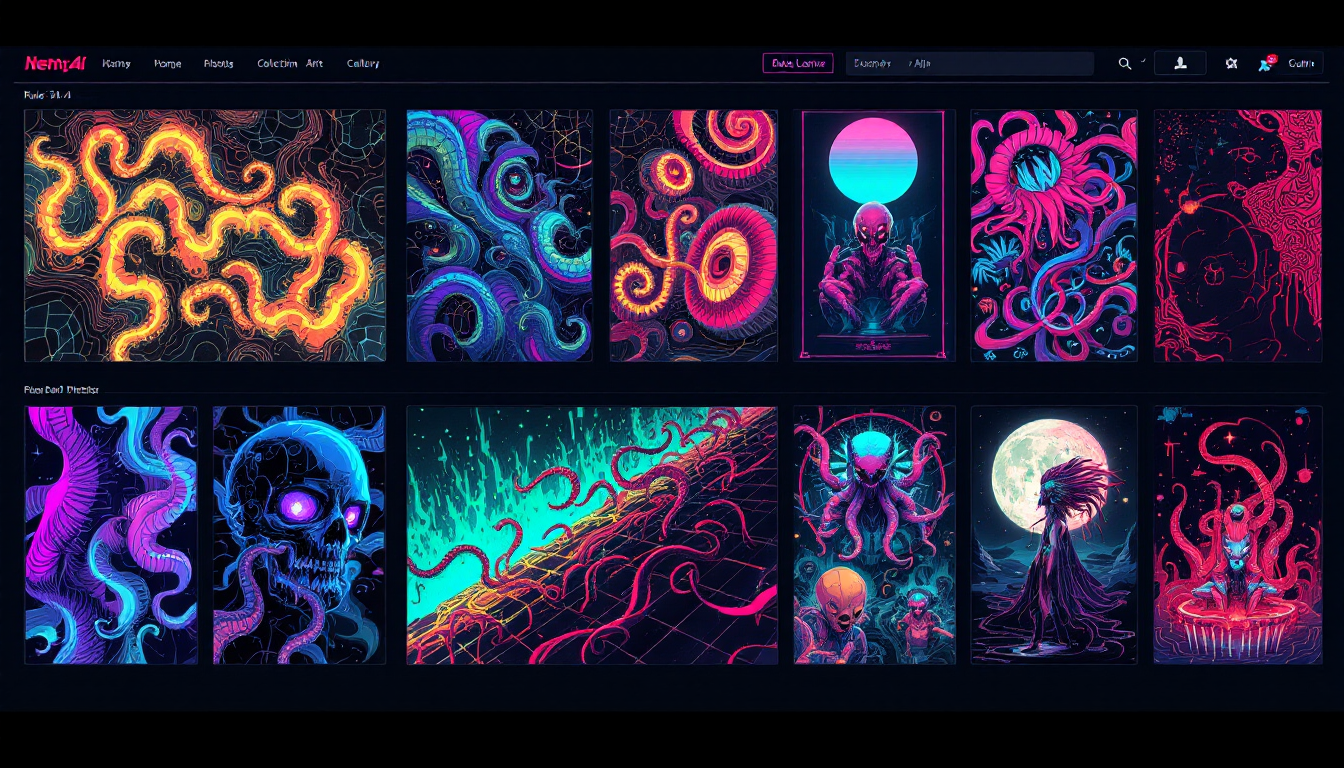
Task: Click the About navigation link
Action: pos(218,63)
